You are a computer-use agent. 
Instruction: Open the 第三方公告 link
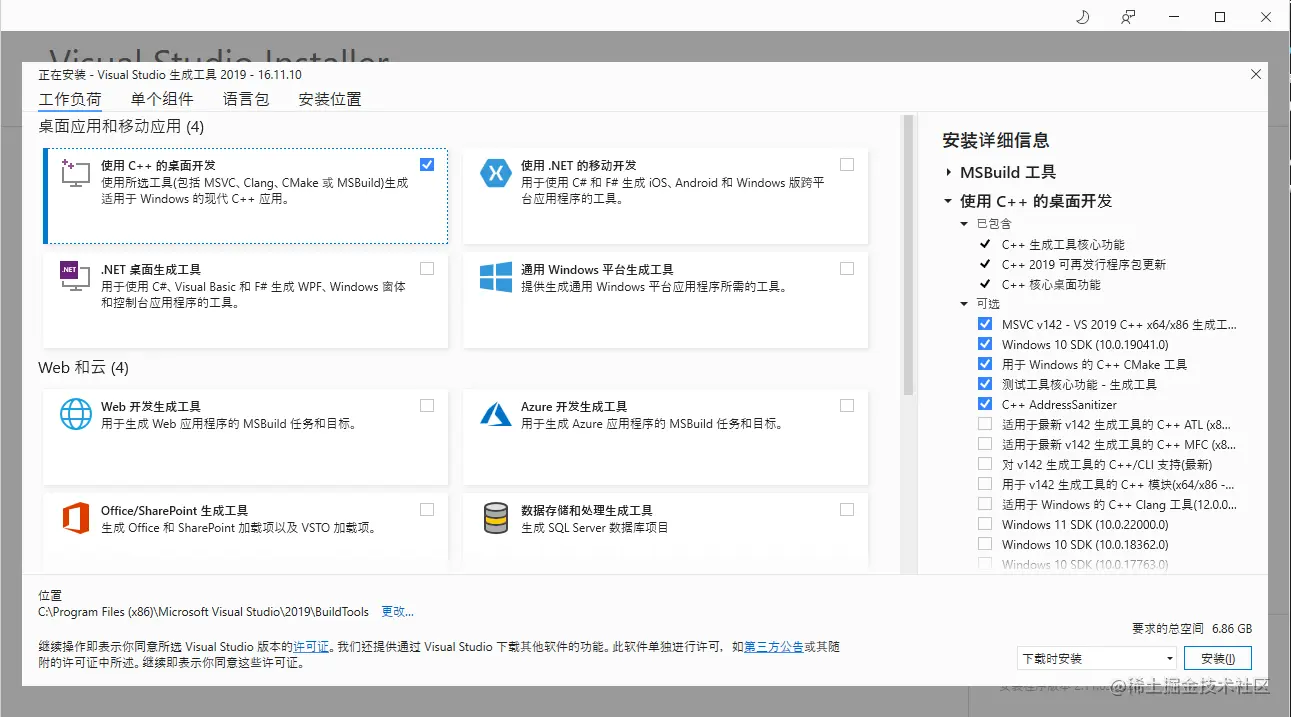[774, 647]
